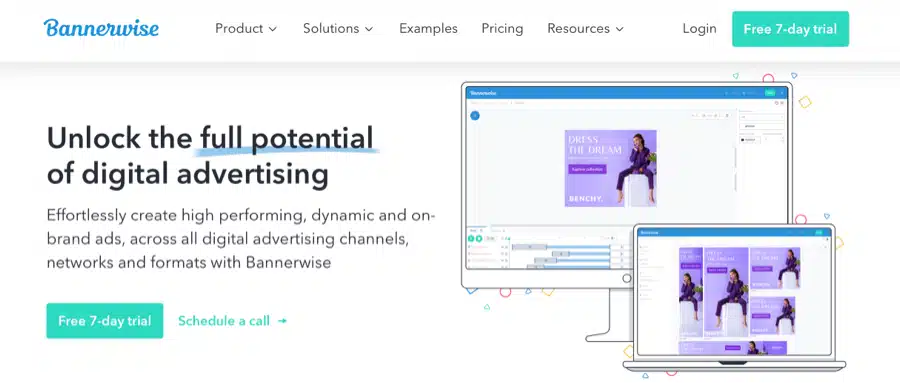Expand the Product dropdown chevron

click(273, 29)
